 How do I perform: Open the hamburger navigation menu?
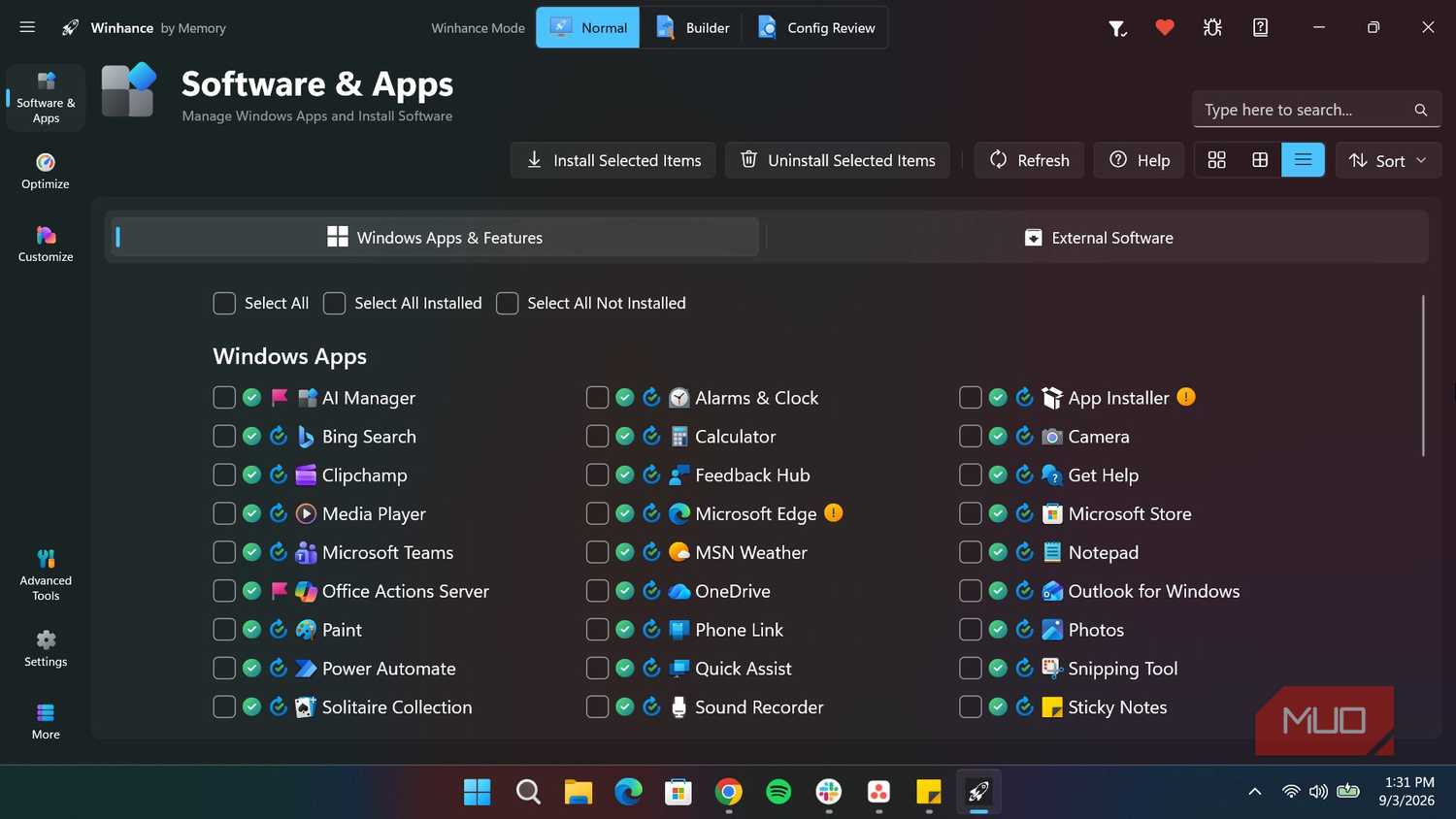[x=27, y=27]
